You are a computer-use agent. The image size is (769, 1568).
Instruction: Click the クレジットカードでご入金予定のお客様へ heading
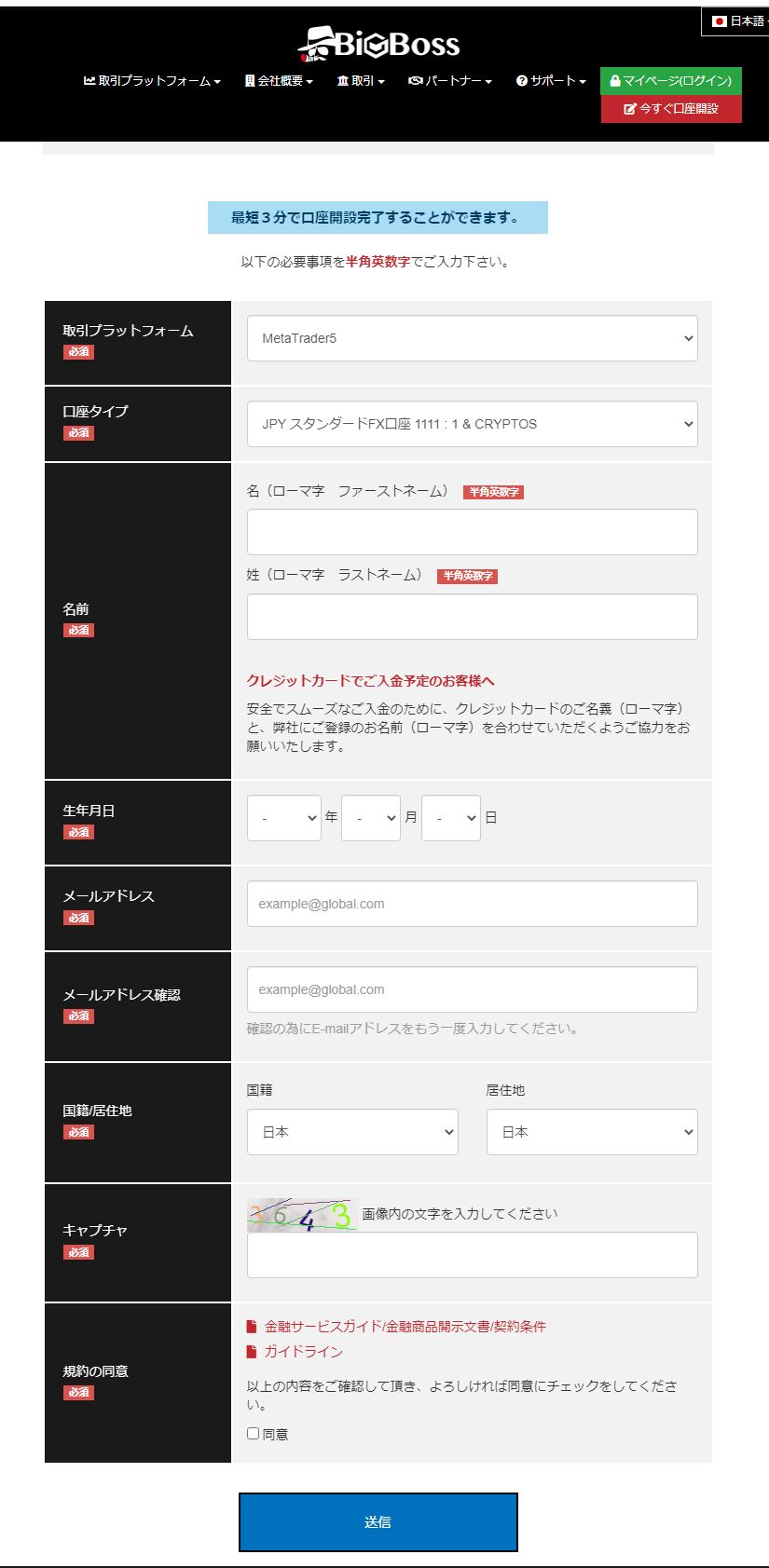pos(371,681)
